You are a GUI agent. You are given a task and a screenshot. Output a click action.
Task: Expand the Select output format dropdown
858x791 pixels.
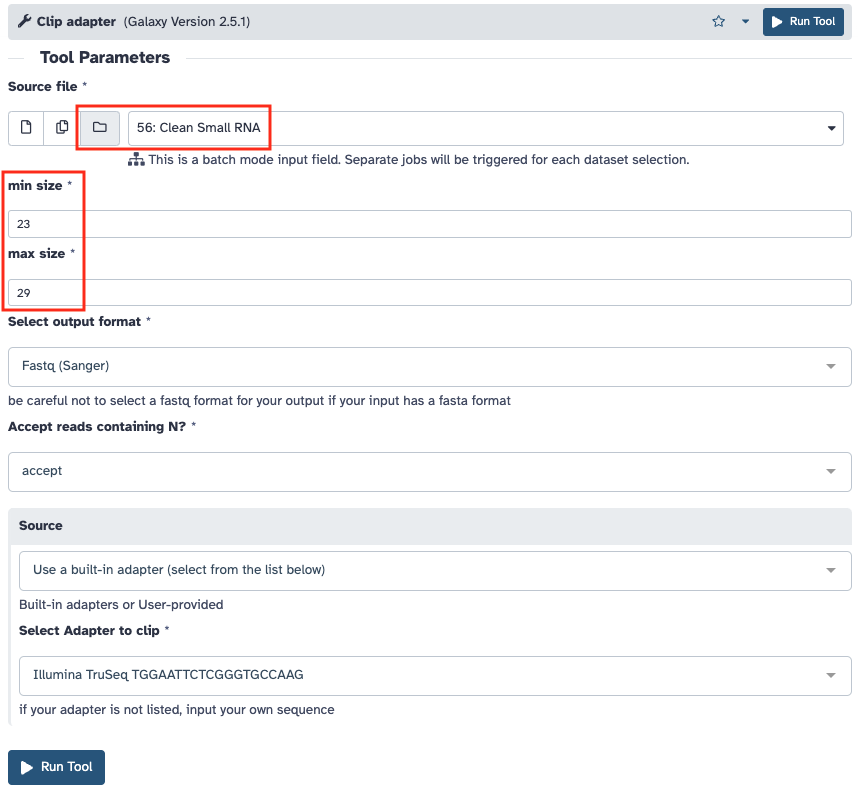point(429,367)
